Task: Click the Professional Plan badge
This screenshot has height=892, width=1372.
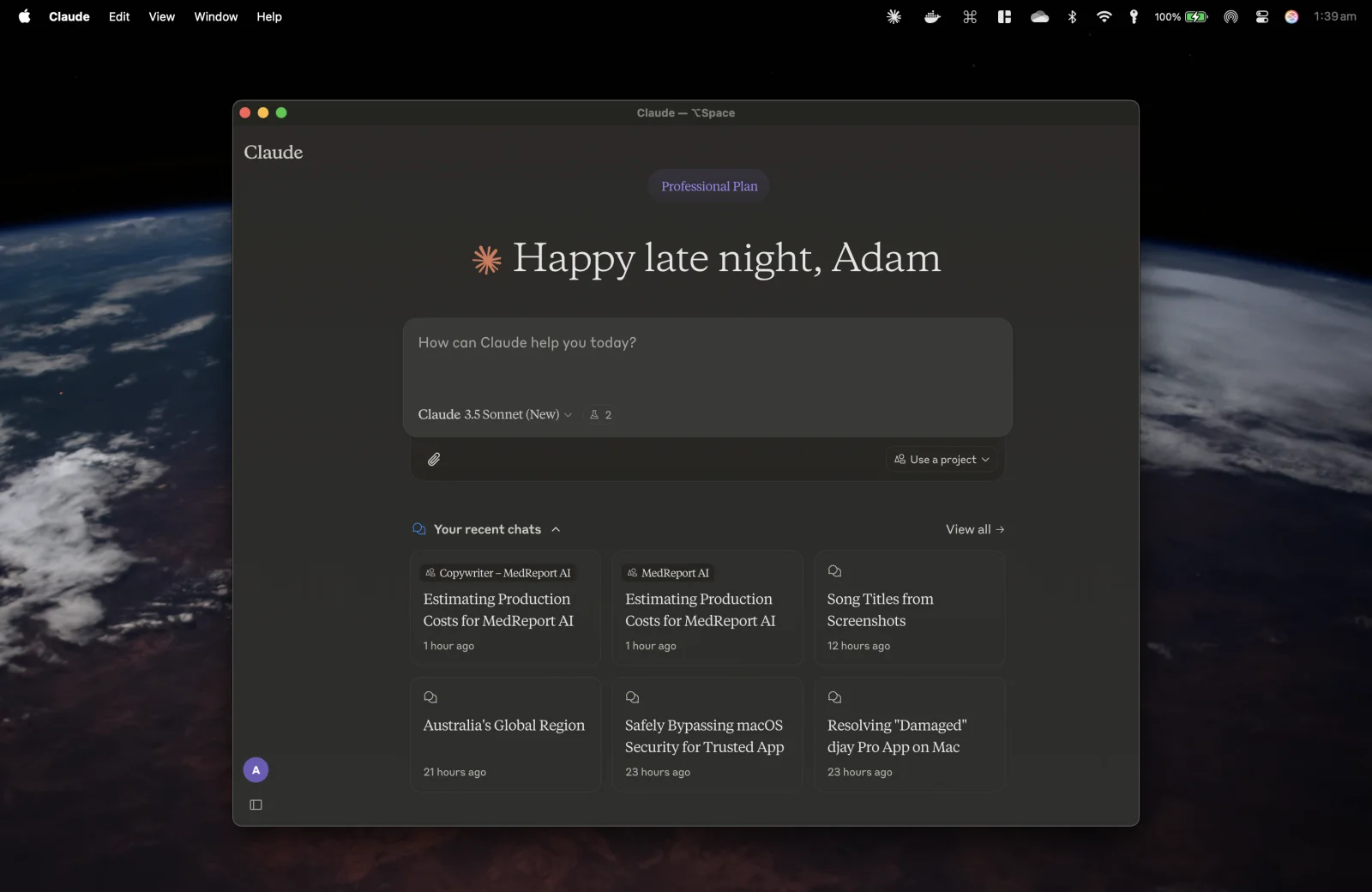Action: (709, 186)
